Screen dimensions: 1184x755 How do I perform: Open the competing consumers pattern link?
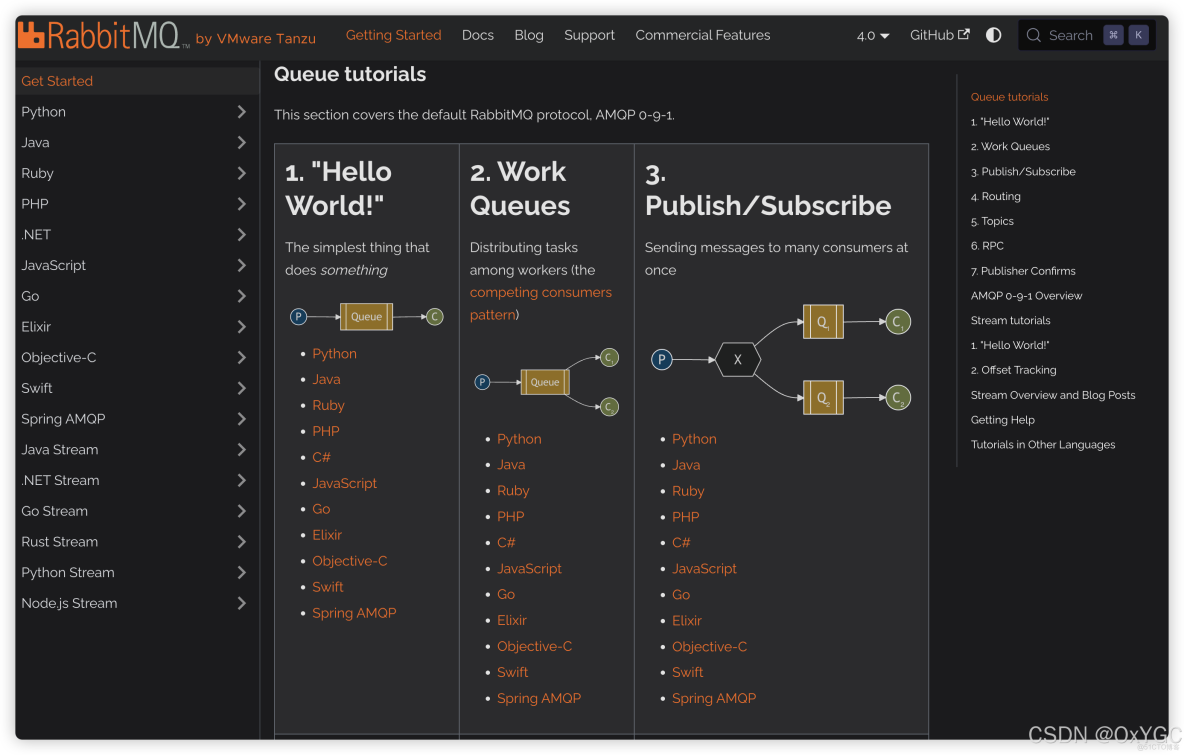pos(540,292)
